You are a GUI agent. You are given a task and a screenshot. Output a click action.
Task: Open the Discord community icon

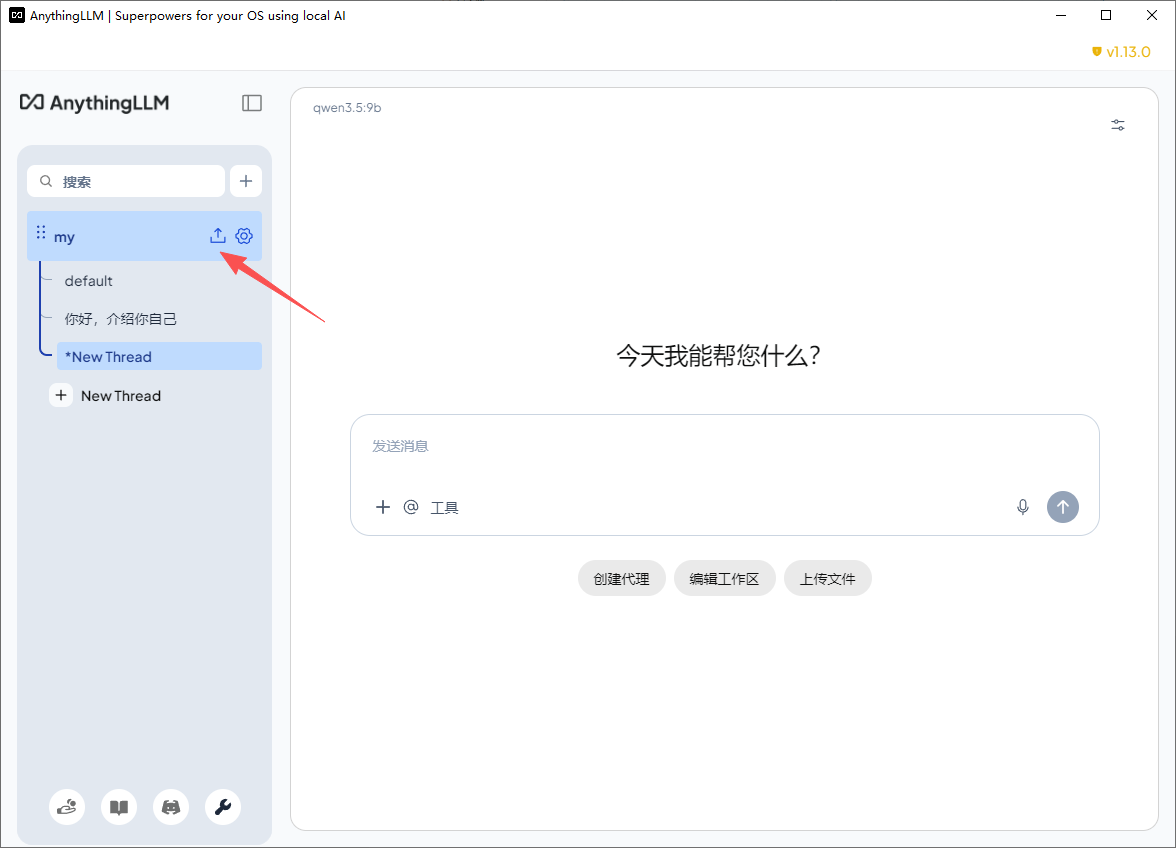point(171,807)
